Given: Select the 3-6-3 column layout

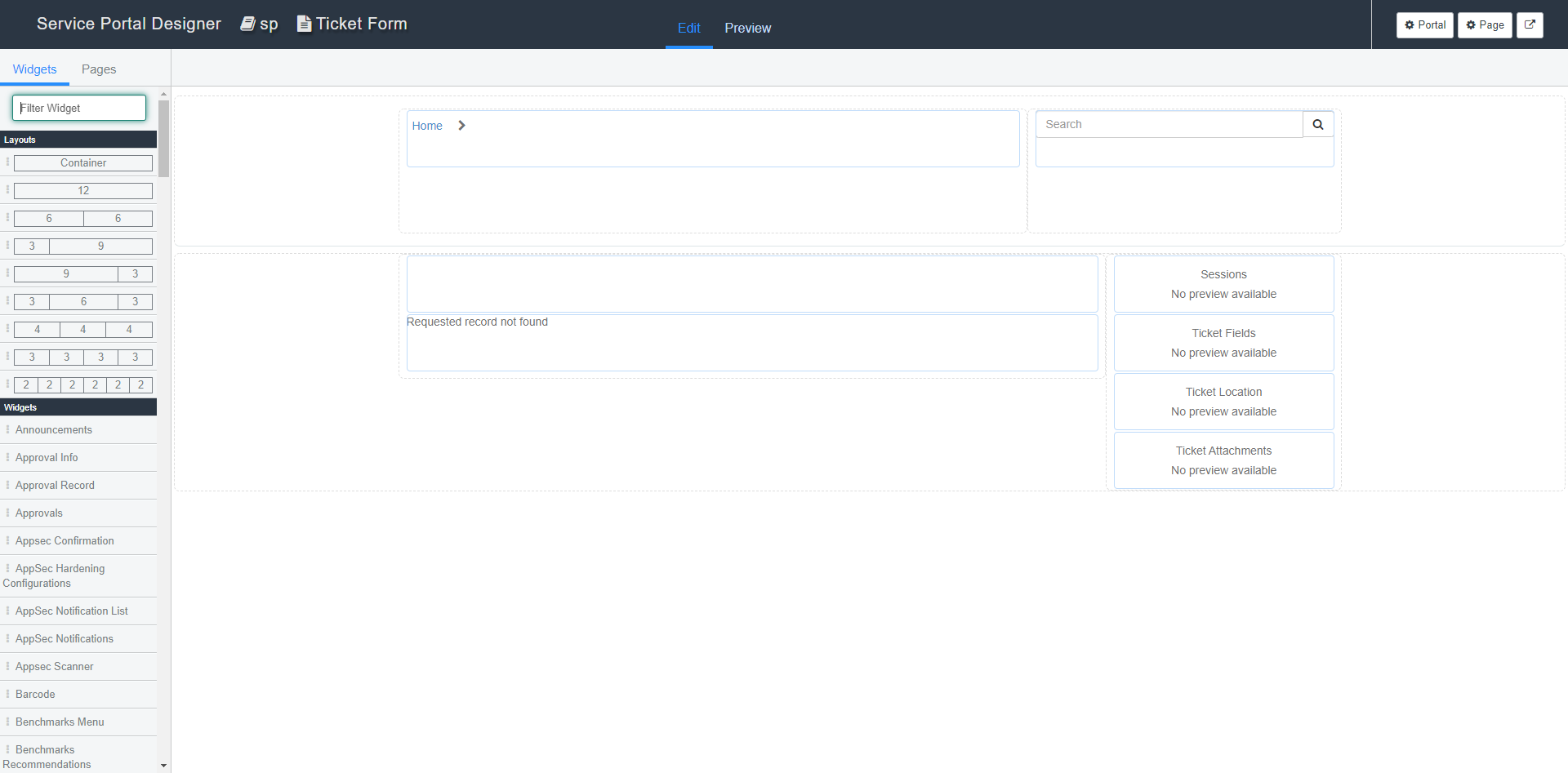Looking at the screenshot, I should 83,302.
